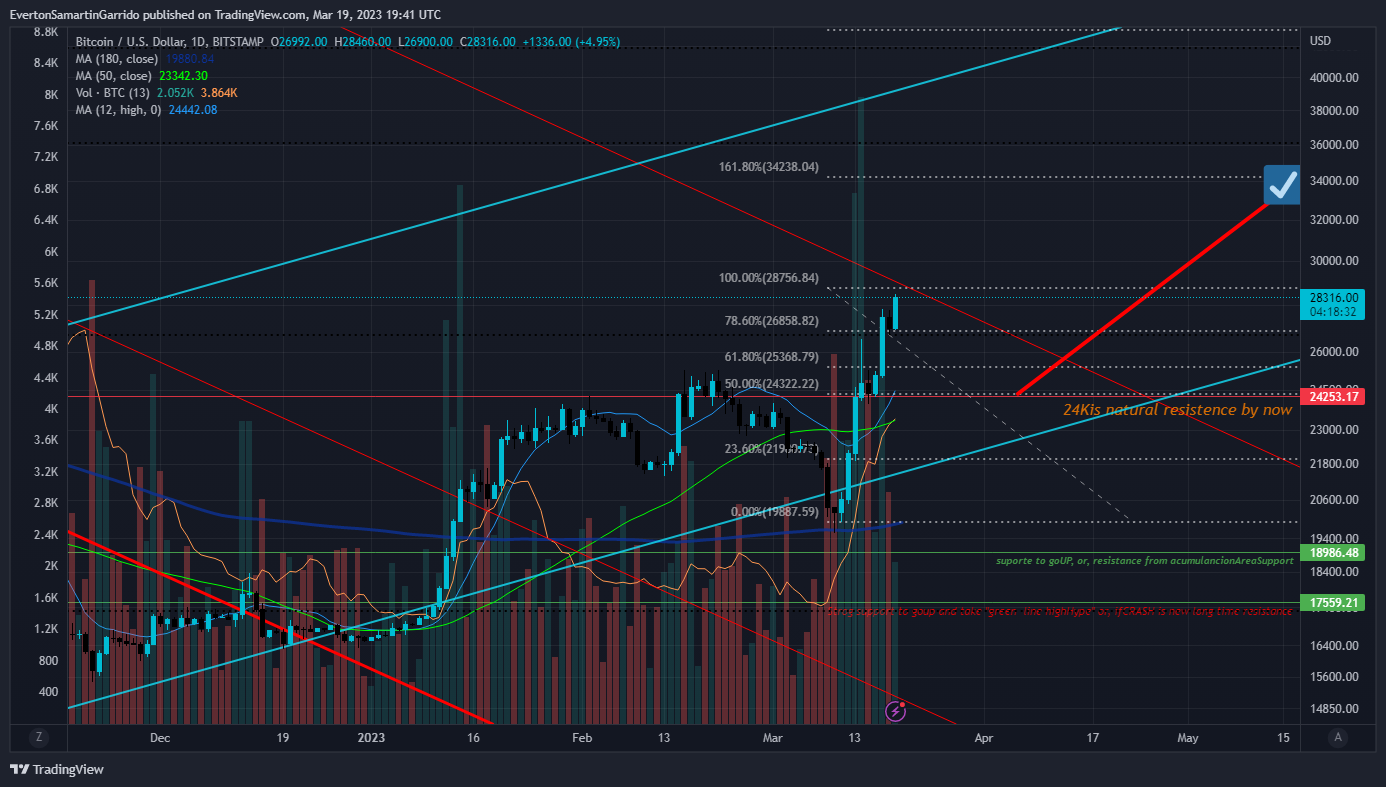Click the 2.4K volume axis tick
The width and height of the screenshot is (1386, 787).
(x=45, y=535)
